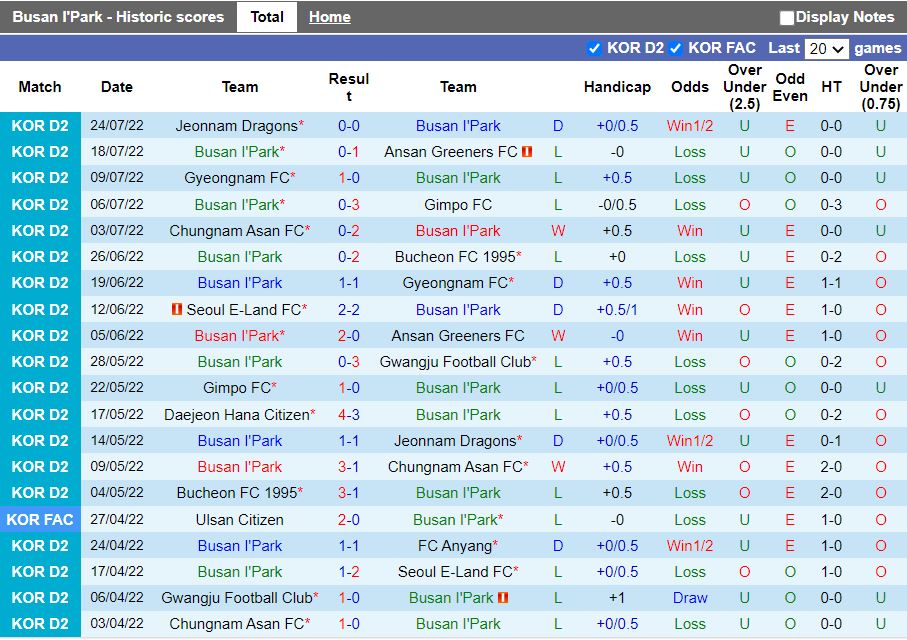Select the Date column header
The width and height of the screenshot is (907, 640).
click(x=117, y=87)
